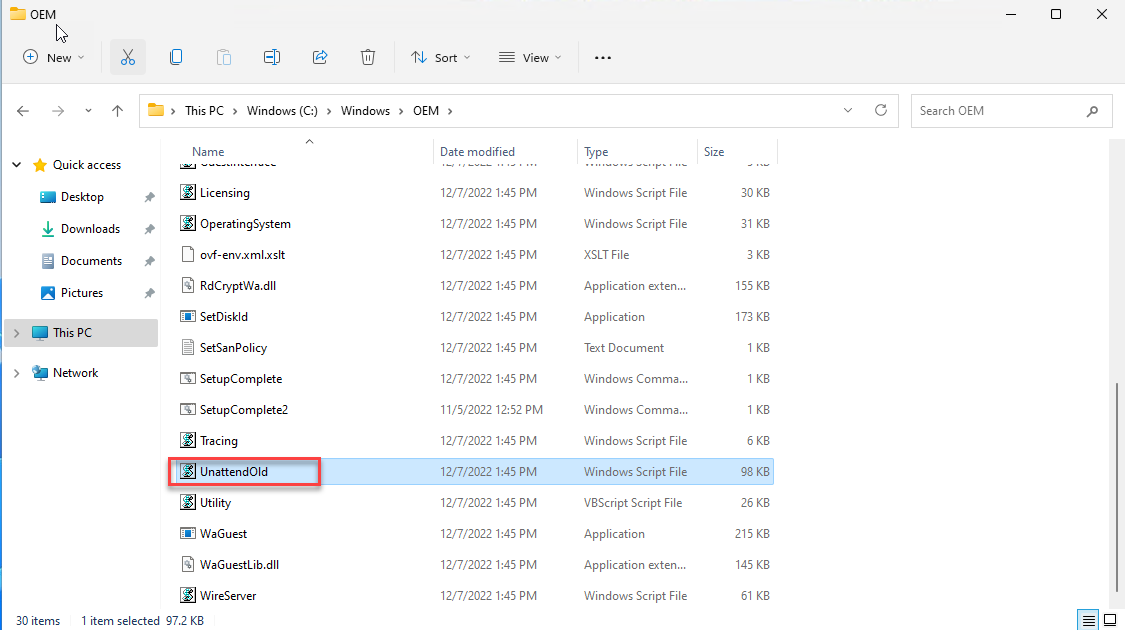Open the See more ellipsis menu
The height and width of the screenshot is (630, 1125).
tap(602, 58)
